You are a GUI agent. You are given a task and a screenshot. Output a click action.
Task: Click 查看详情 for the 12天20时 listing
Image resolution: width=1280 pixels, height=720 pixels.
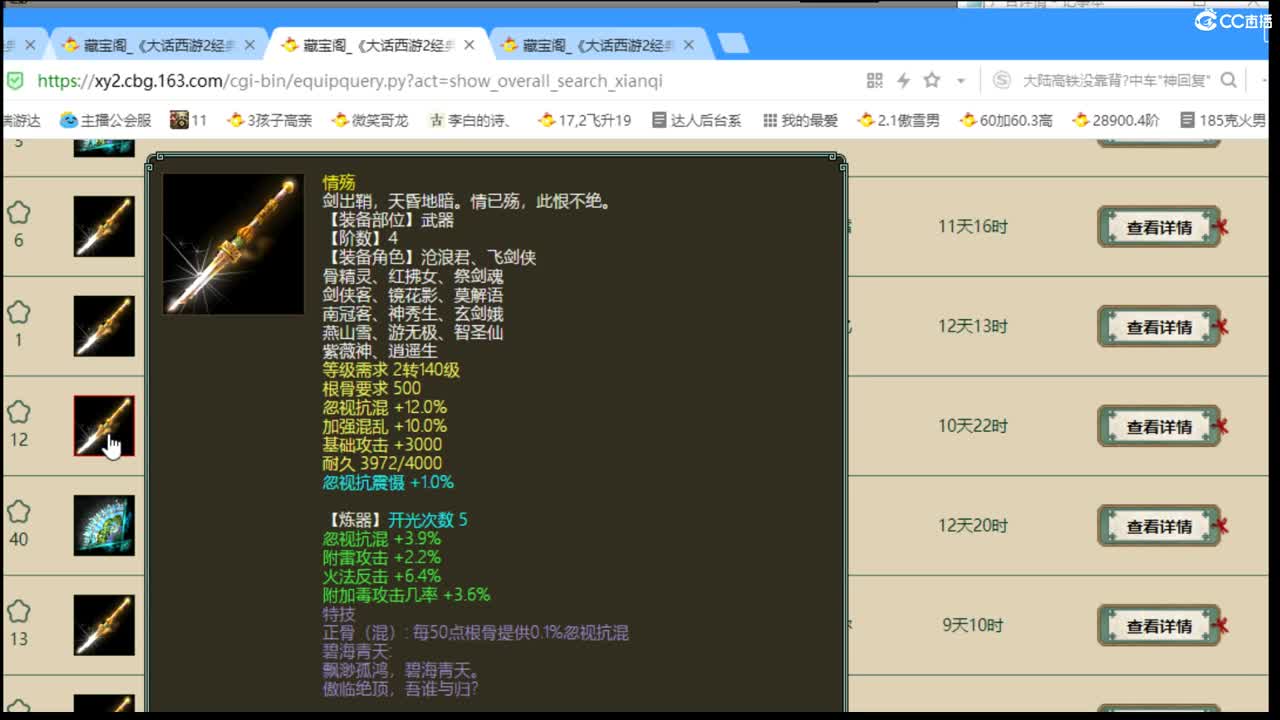1159,526
